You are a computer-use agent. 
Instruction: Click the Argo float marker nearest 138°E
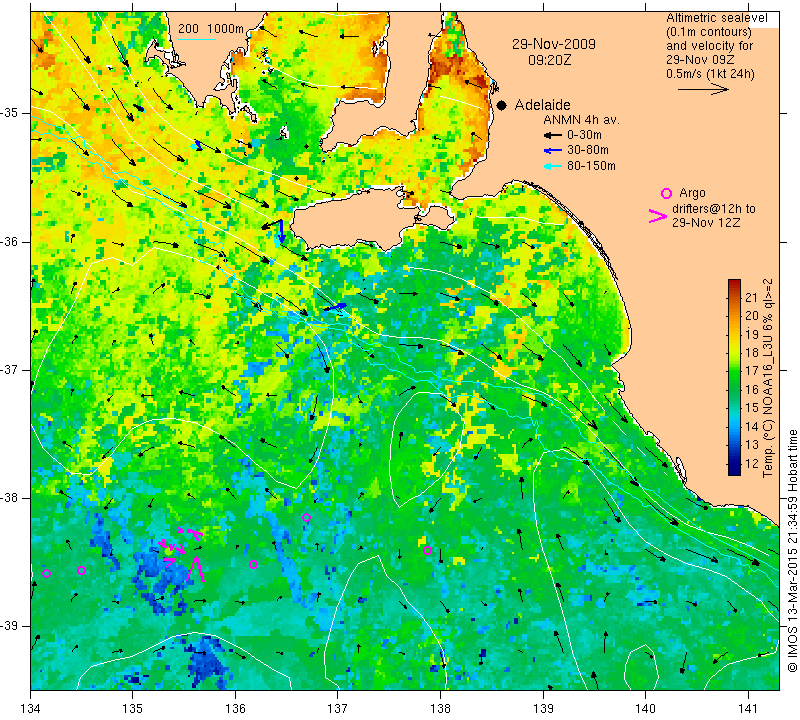click(428, 550)
